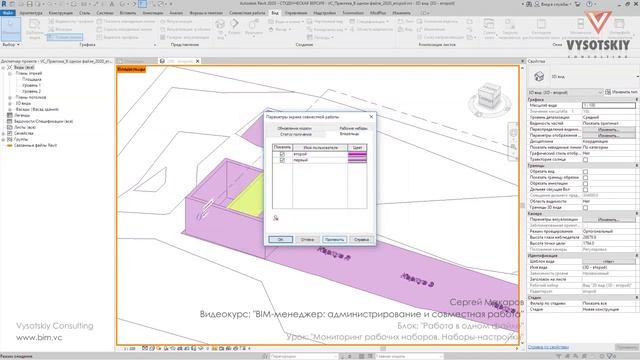Click the Save icon in quick access toolbar

click(29, 4)
